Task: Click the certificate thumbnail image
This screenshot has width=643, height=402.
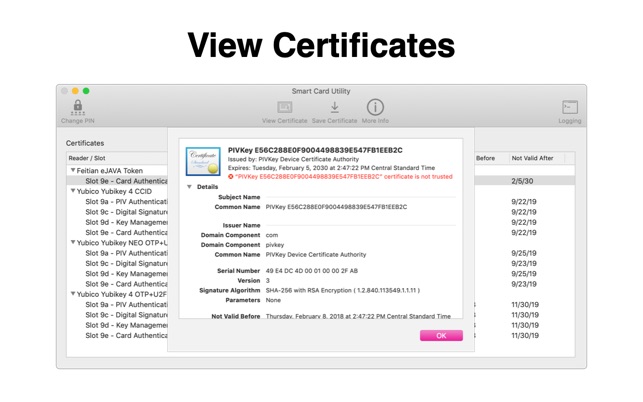Action: point(203,161)
